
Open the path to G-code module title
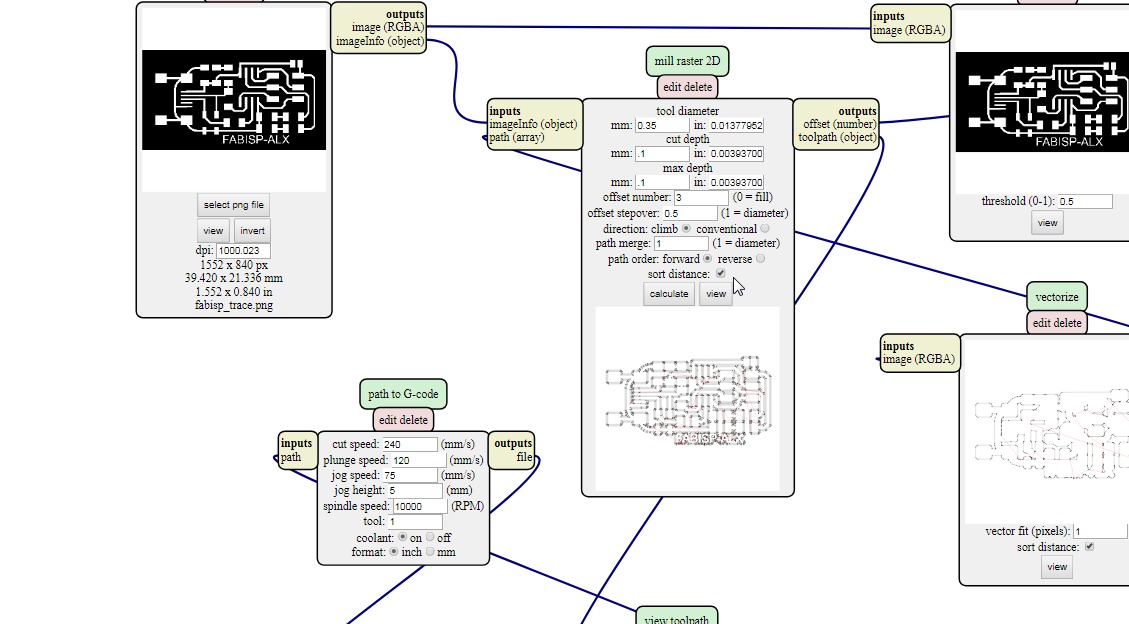point(403,394)
